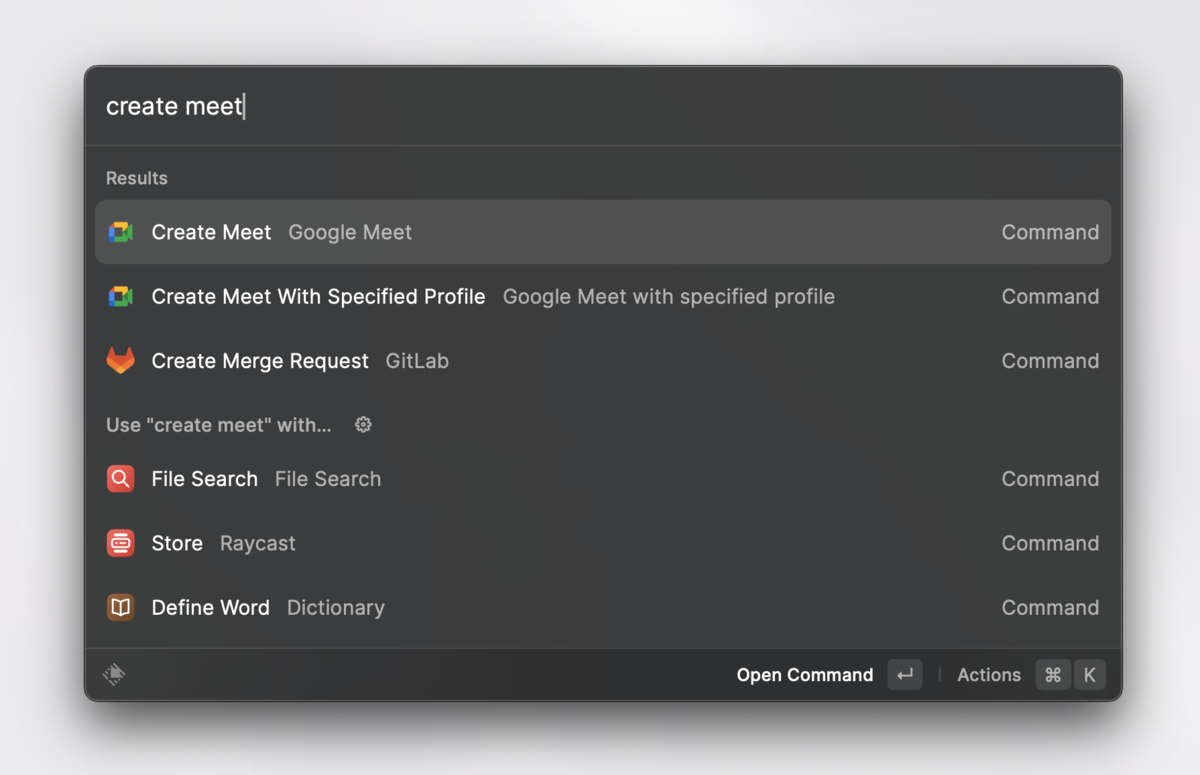Select the Create Meet command row
This screenshot has width=1200, height=775.
[603, 232]
